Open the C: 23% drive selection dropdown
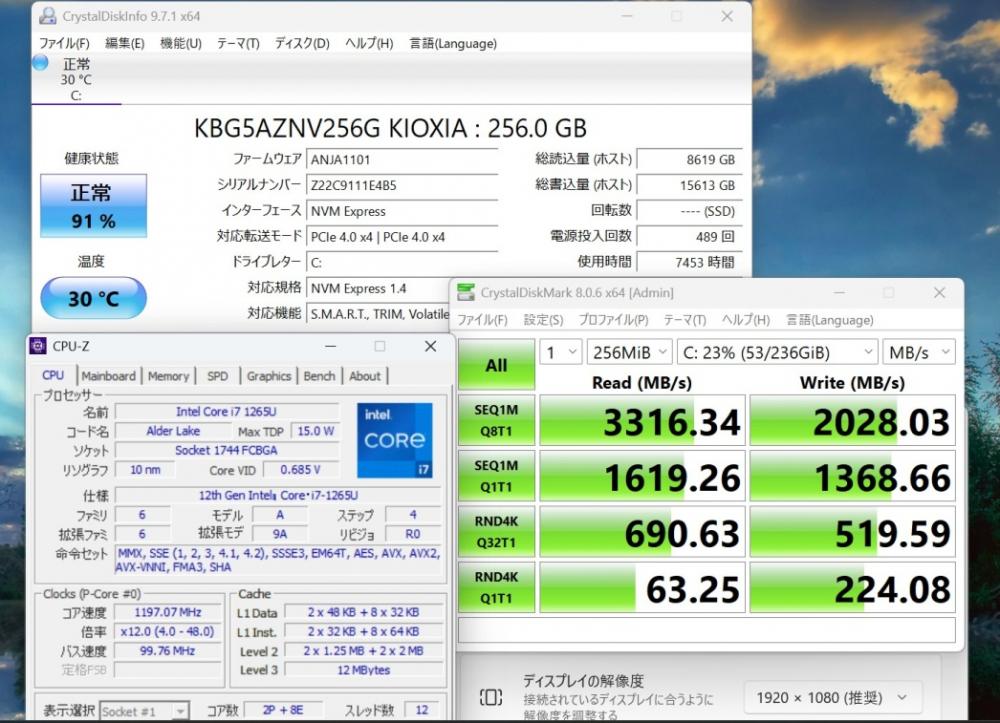This screenshot has height=723, width=1000. click(x=776, y=352)
